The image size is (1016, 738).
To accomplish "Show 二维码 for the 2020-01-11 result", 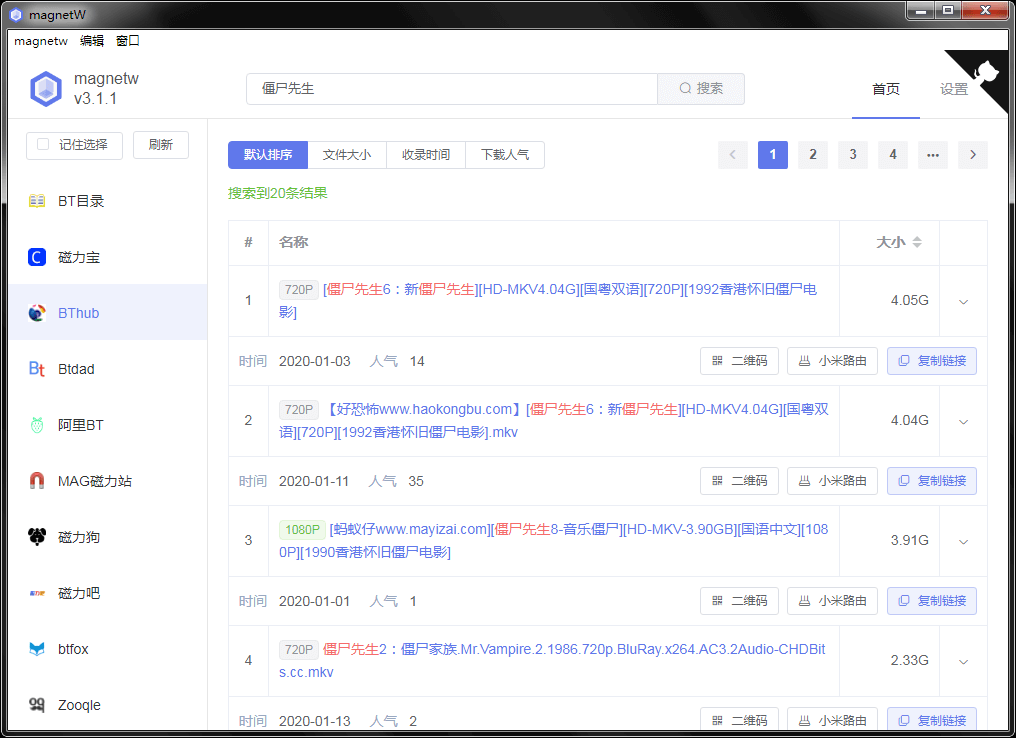I will pyautogui.click(x=739, y=481).
